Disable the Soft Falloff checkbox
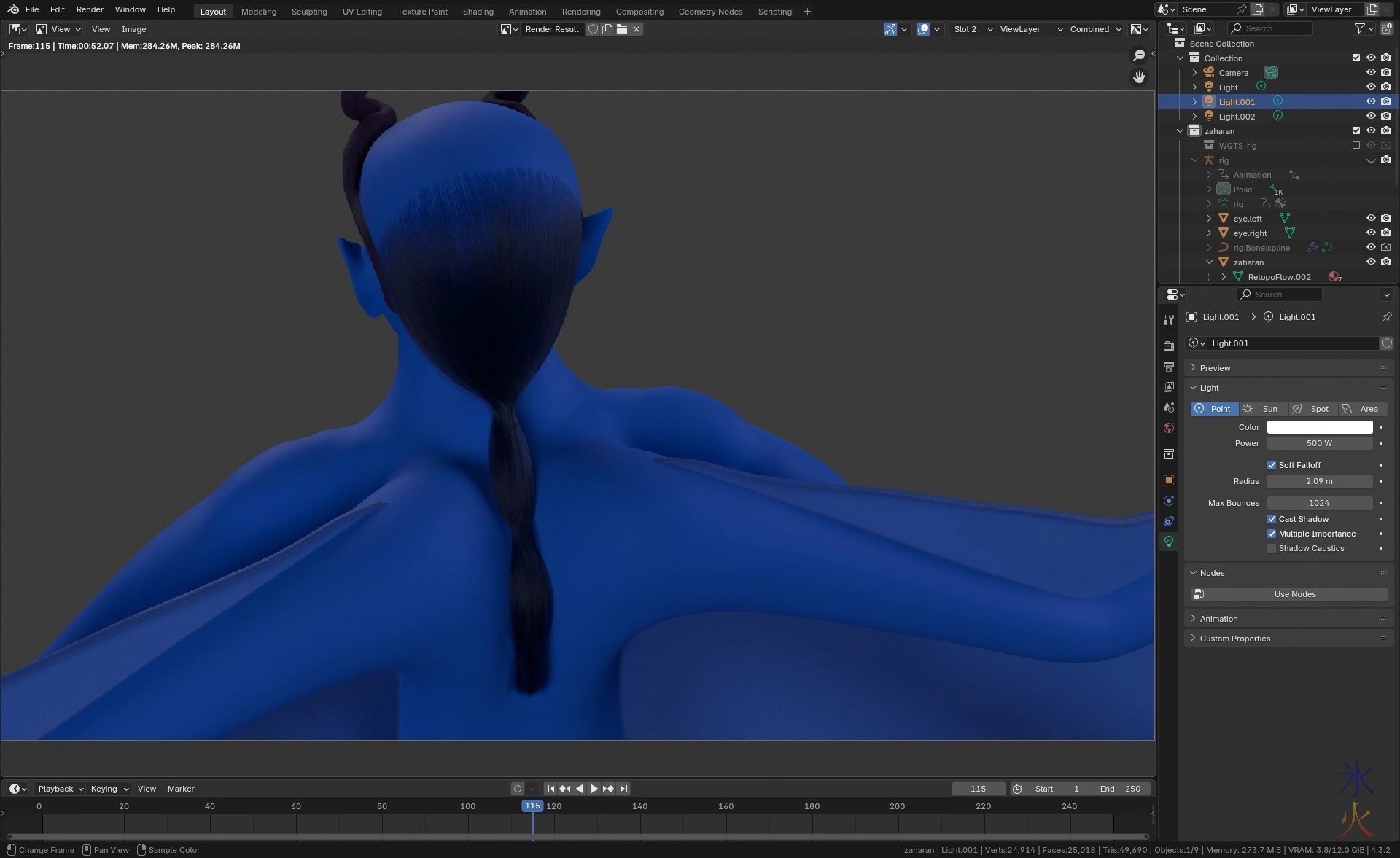The width and height of the screenshot is (1400, 858). [1272, 465]
